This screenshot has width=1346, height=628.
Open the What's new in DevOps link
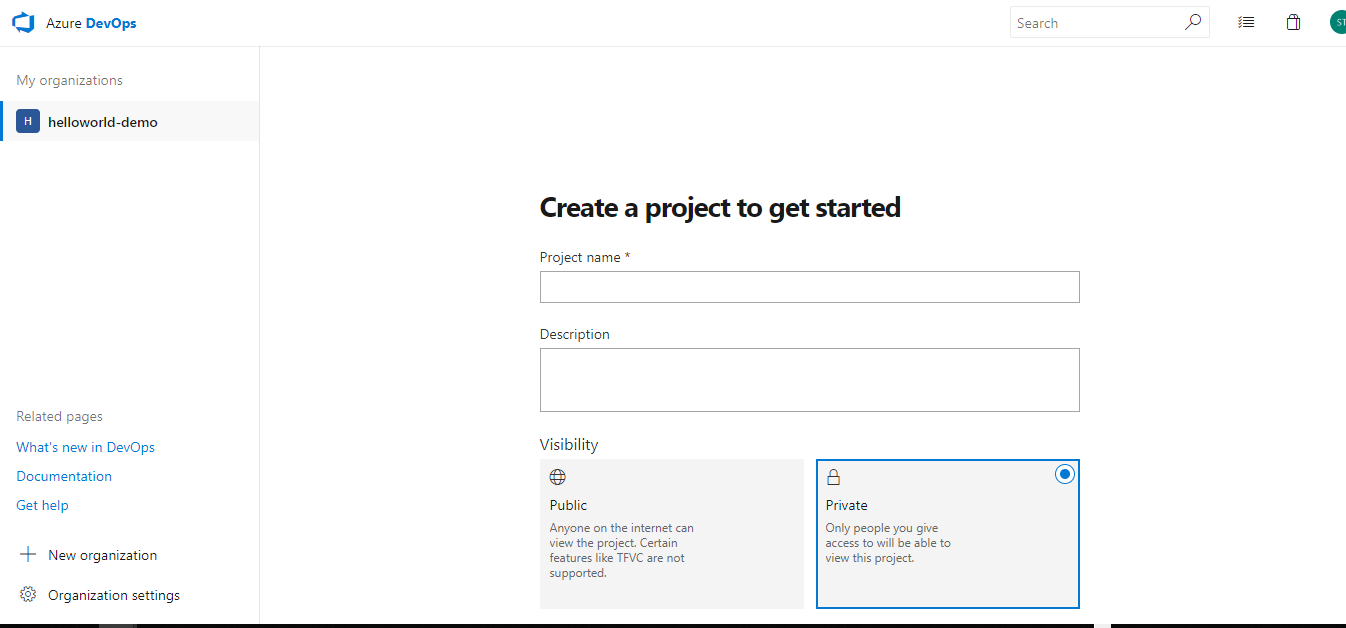pyautogui.click(x=85, y=447)
